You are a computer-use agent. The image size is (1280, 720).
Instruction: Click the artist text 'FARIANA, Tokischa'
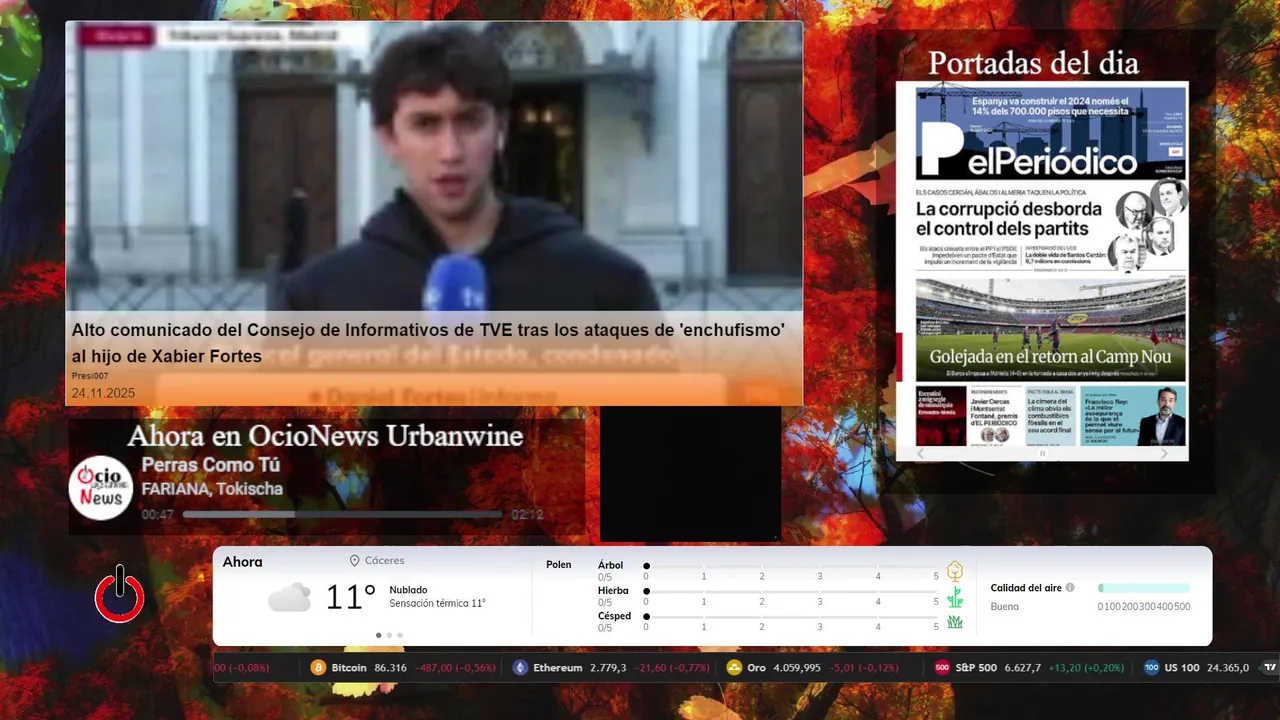pyautogui.click(x=212, y=489)
